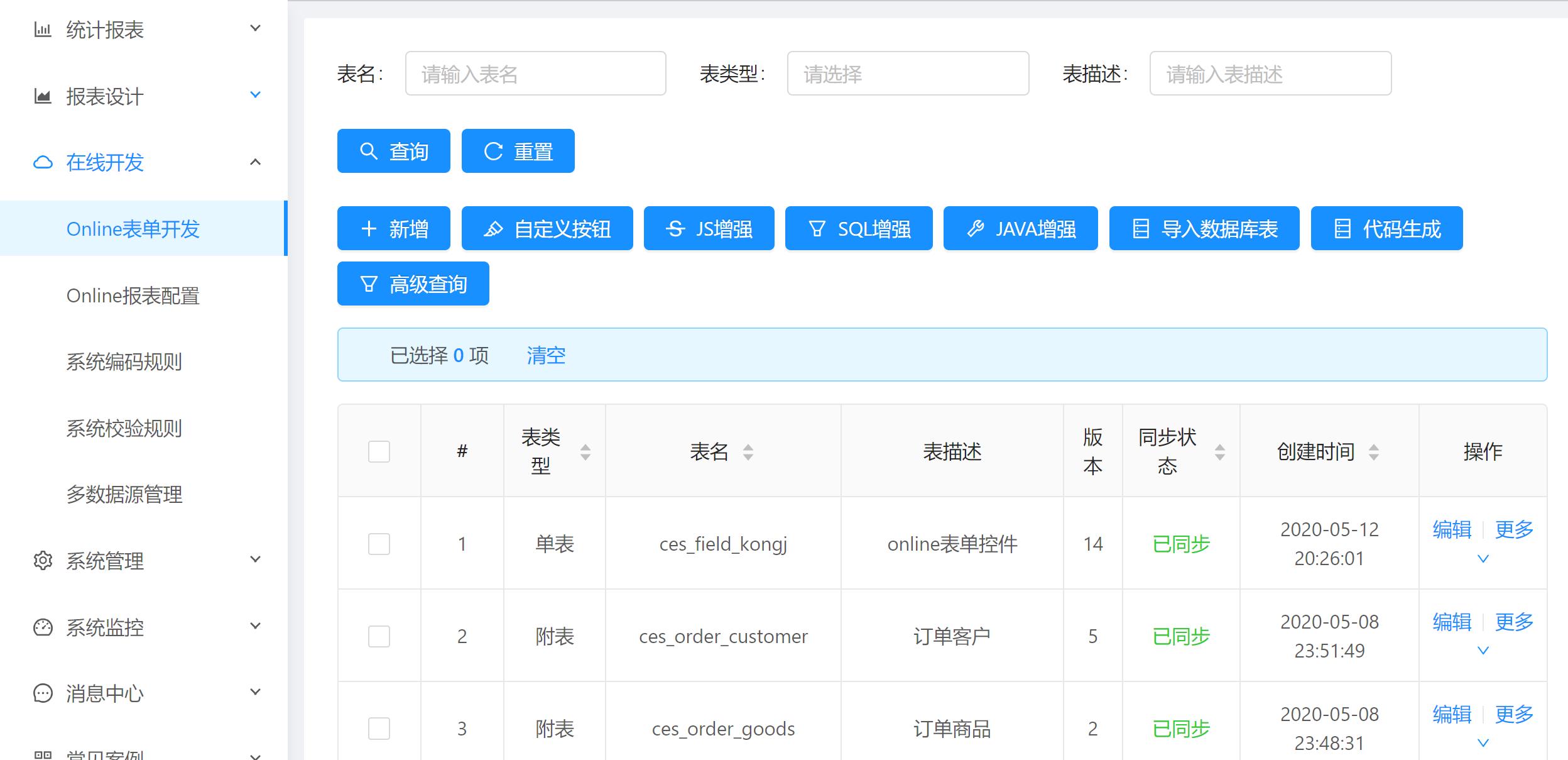1568x760 pixels.
Task: Expand the 系统监控 menu chevron
Action: click(x=255, y=626)
